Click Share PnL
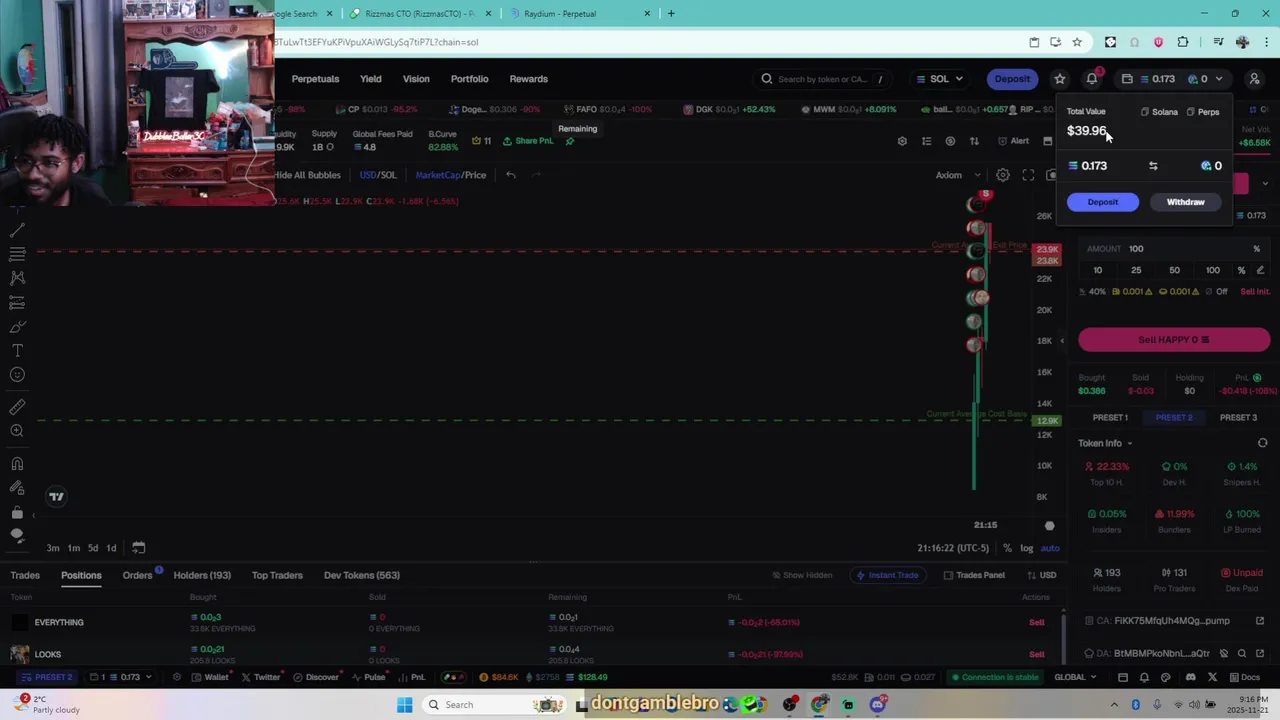 pyautogui.click(x=528, y=141)
